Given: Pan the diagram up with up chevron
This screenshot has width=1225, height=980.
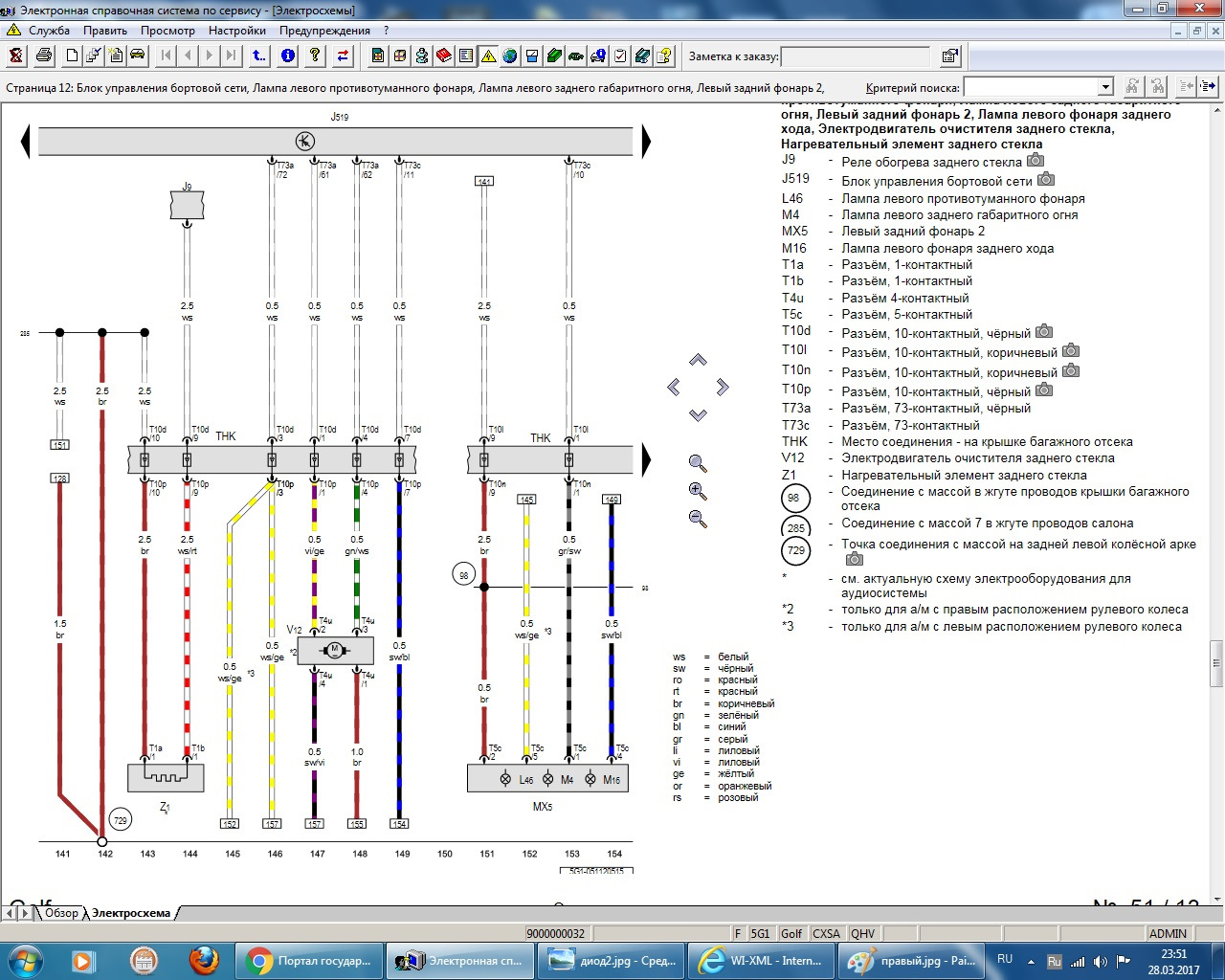Looking at the screenshot, I should click(698, 360).
